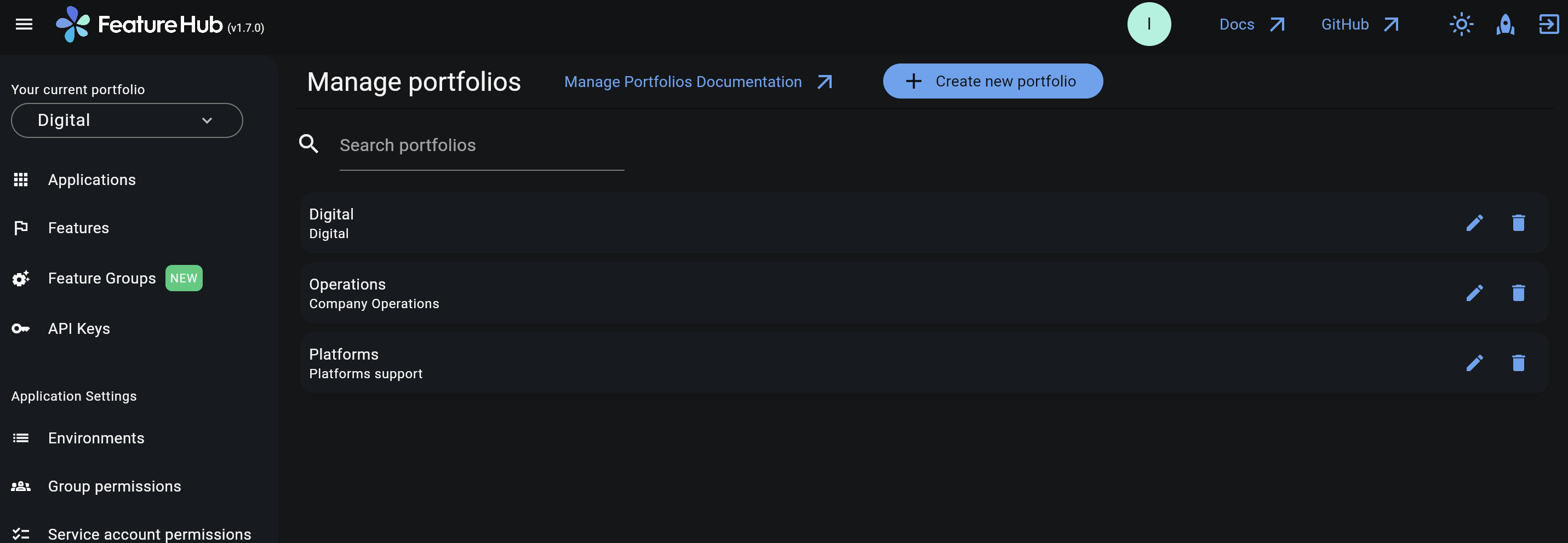Image resolution: width=1568 pixels, height=543 pixels.
Task: Open the hamburger navigation menu
Action: pos(24,24)
